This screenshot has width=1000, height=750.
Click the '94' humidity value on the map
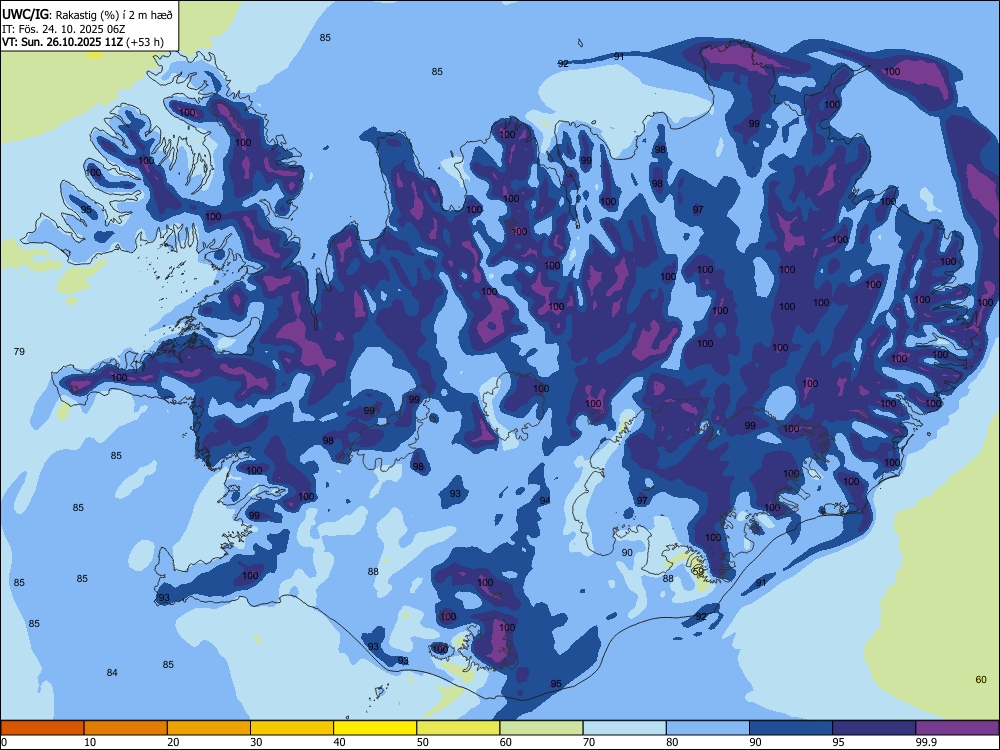pyautogui.click(x=545, y=501)
